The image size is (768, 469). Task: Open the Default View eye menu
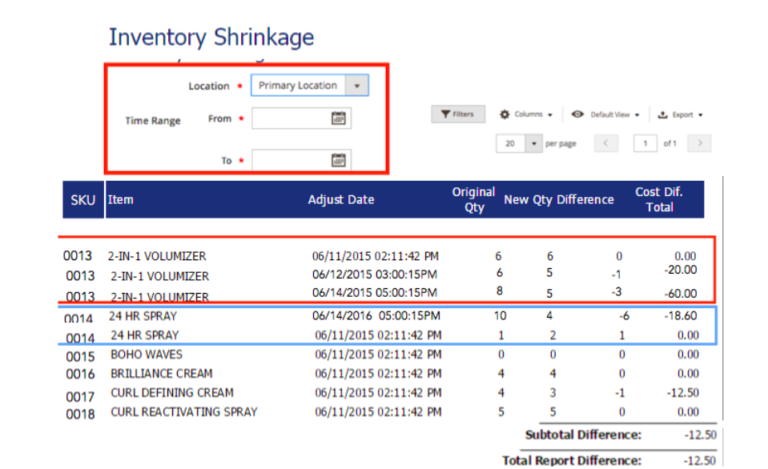pyautogui.click(x=606, y=115)
